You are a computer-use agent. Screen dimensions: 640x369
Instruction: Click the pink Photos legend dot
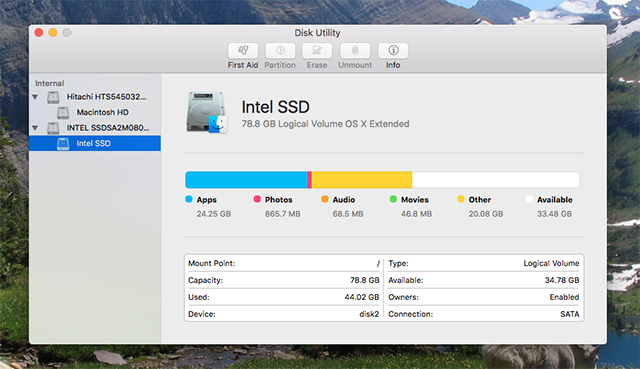coord(257,199)
